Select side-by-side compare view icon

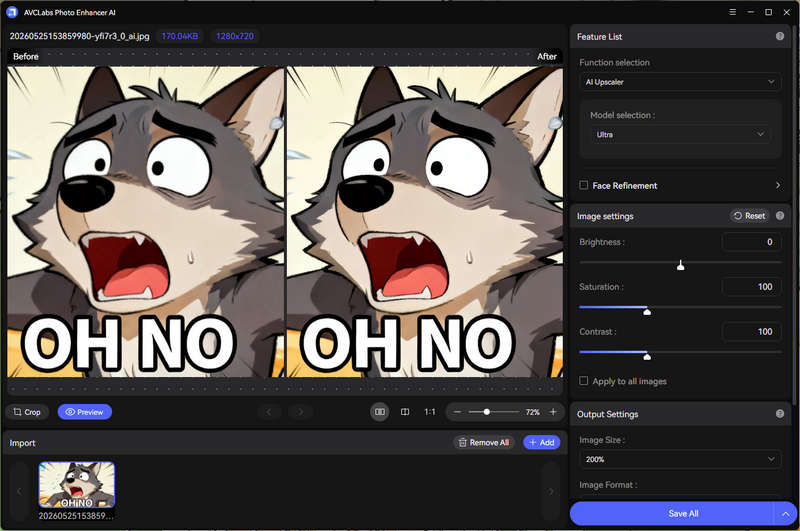click(x=380, y=412)
